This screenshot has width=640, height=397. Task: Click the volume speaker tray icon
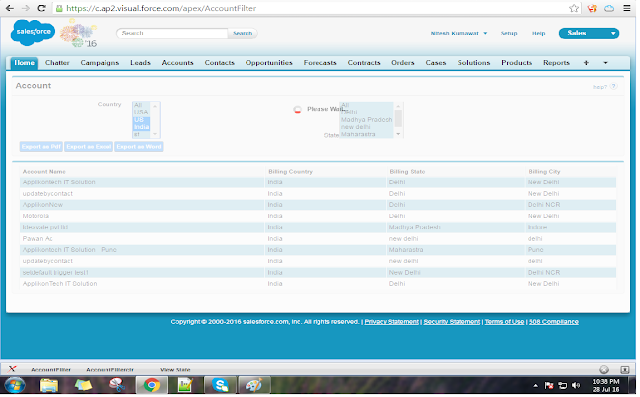(x=576, y=385)
